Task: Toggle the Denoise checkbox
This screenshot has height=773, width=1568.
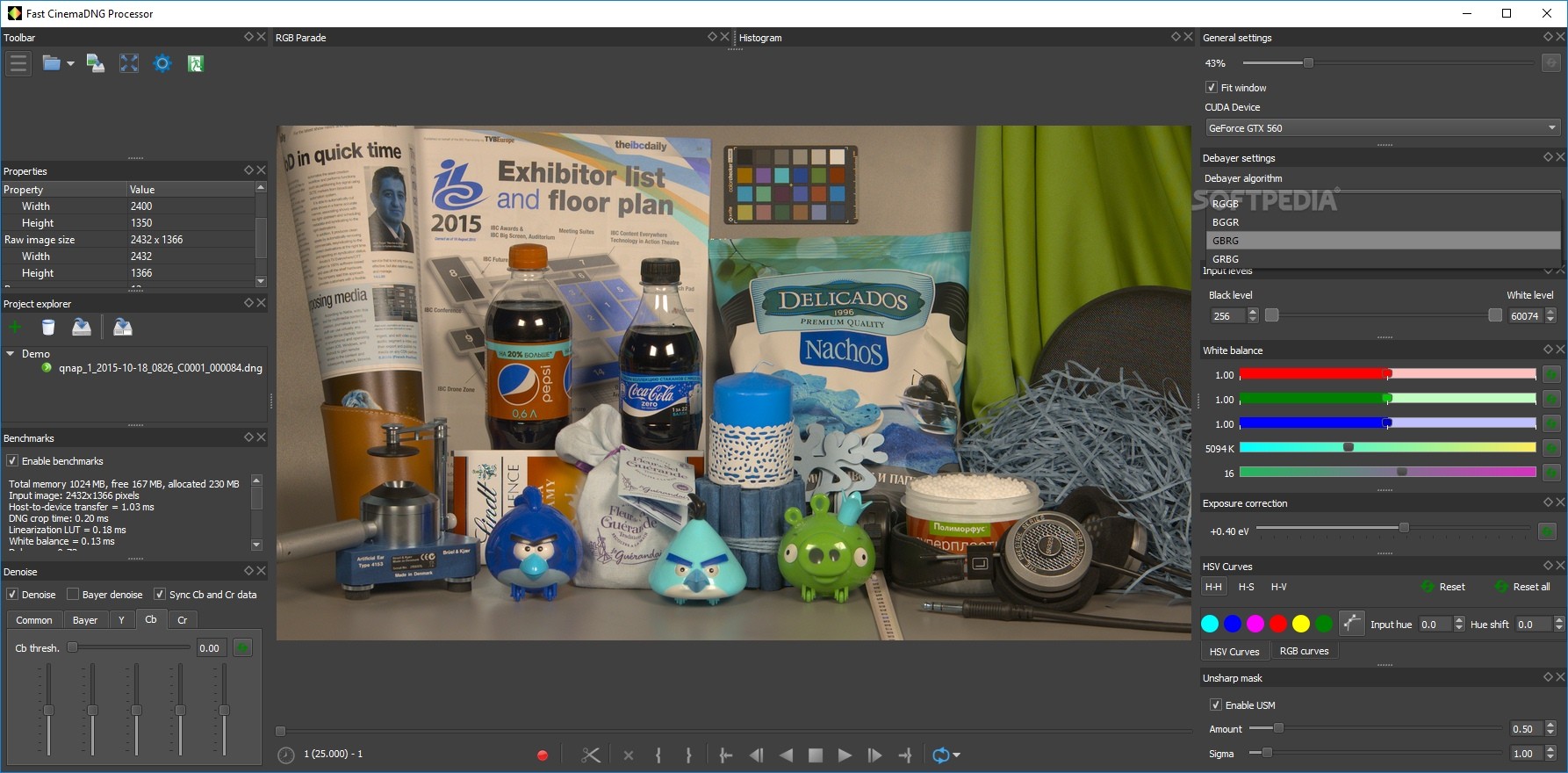Action: 12,595
